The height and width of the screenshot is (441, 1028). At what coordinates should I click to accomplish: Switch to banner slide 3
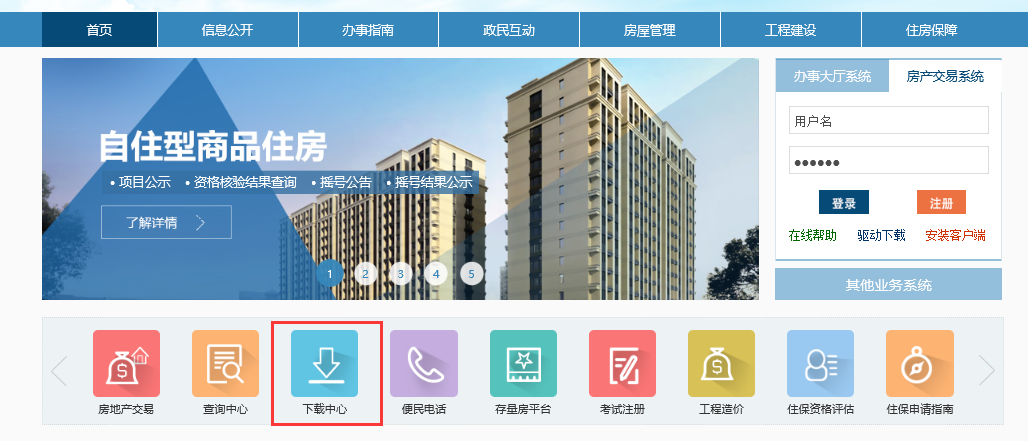click(401, 274)
